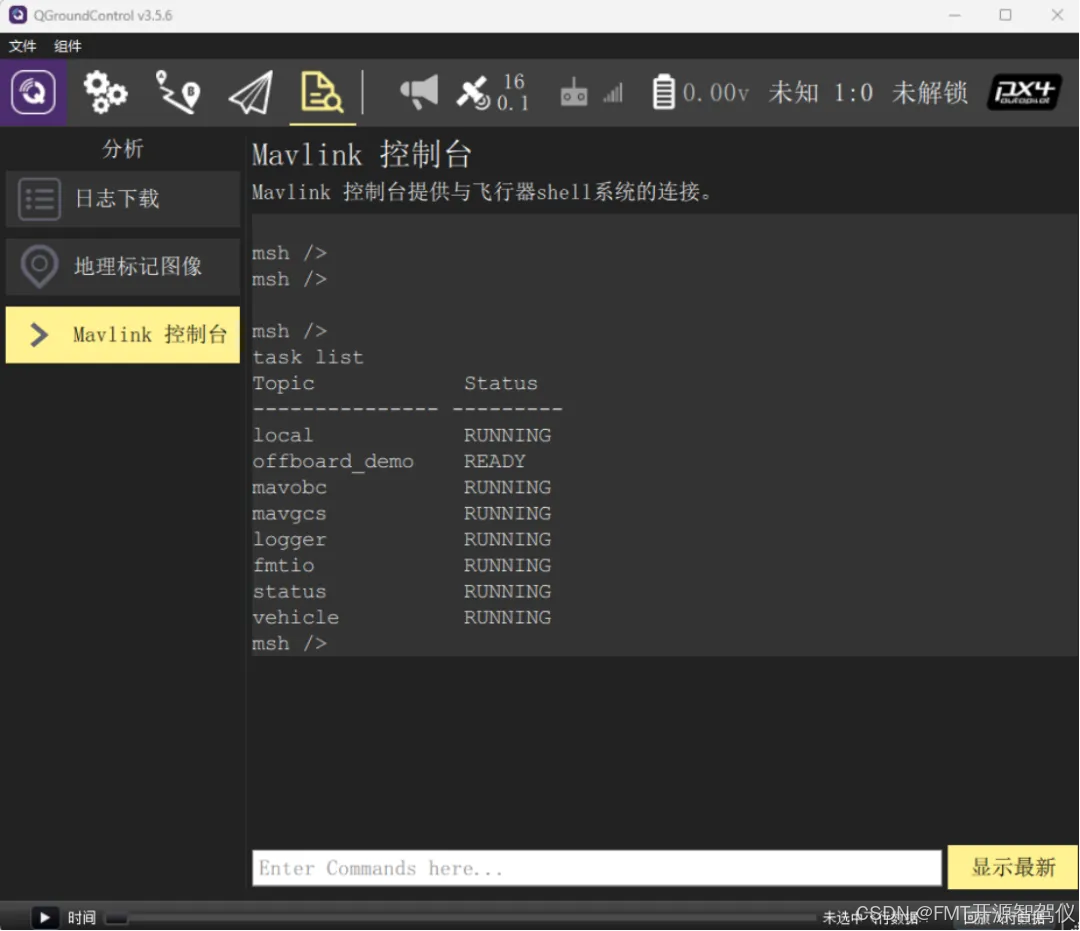The width and height of the screenshot is (1080, 931).
Task: Open the 组件 menu
Action: [x=68, y=46]
